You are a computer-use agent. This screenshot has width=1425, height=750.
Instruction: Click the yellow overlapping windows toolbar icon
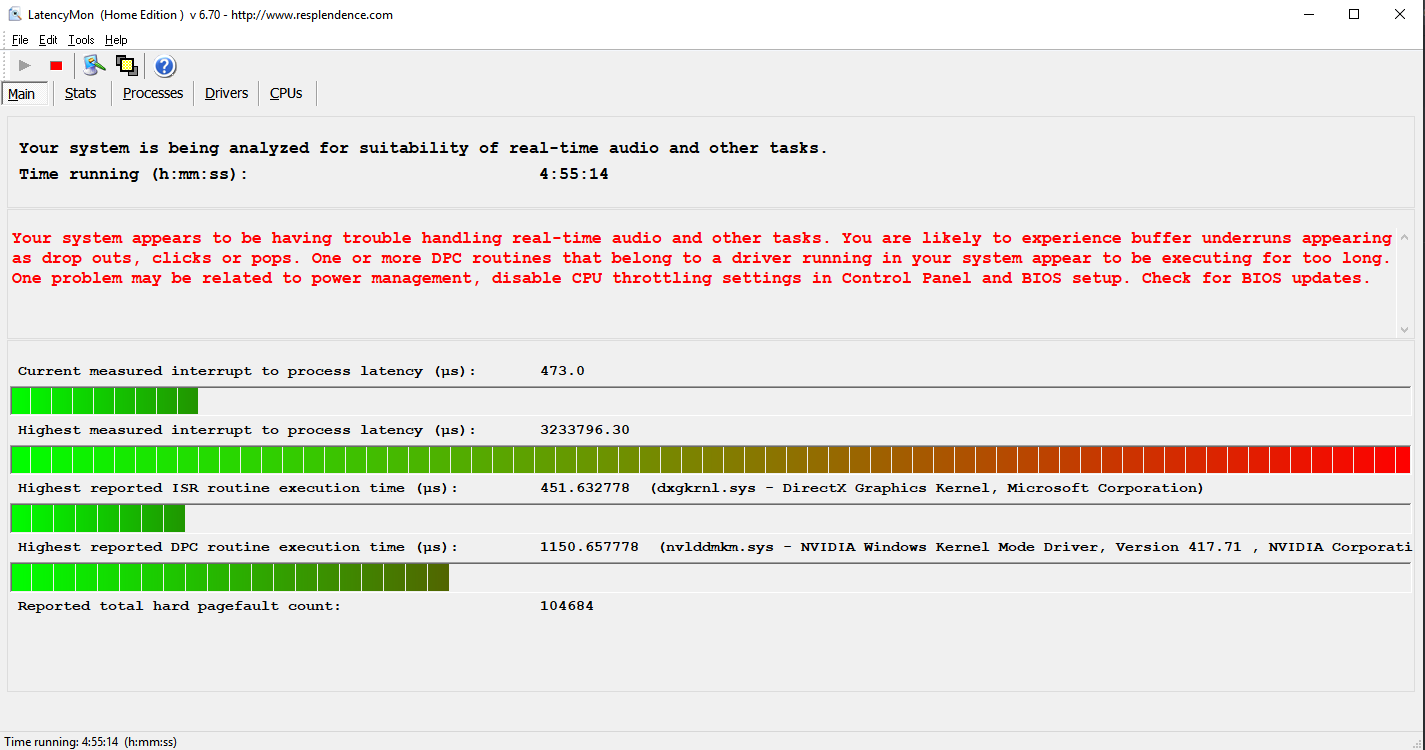tap(127, 66)
